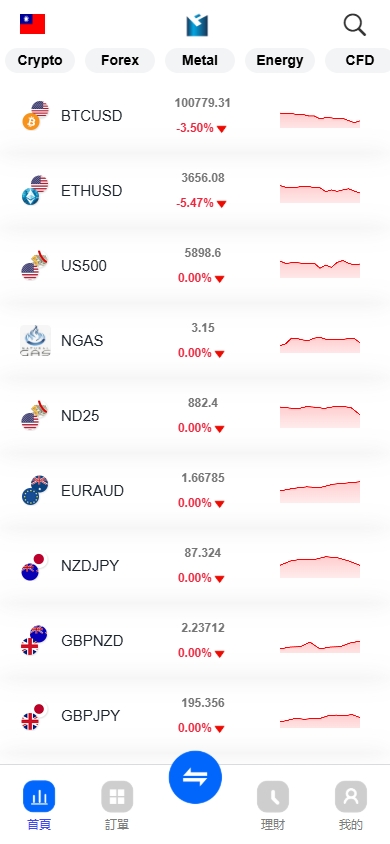
Task: Open the US500 index listing
Action: tap(195, 266)
